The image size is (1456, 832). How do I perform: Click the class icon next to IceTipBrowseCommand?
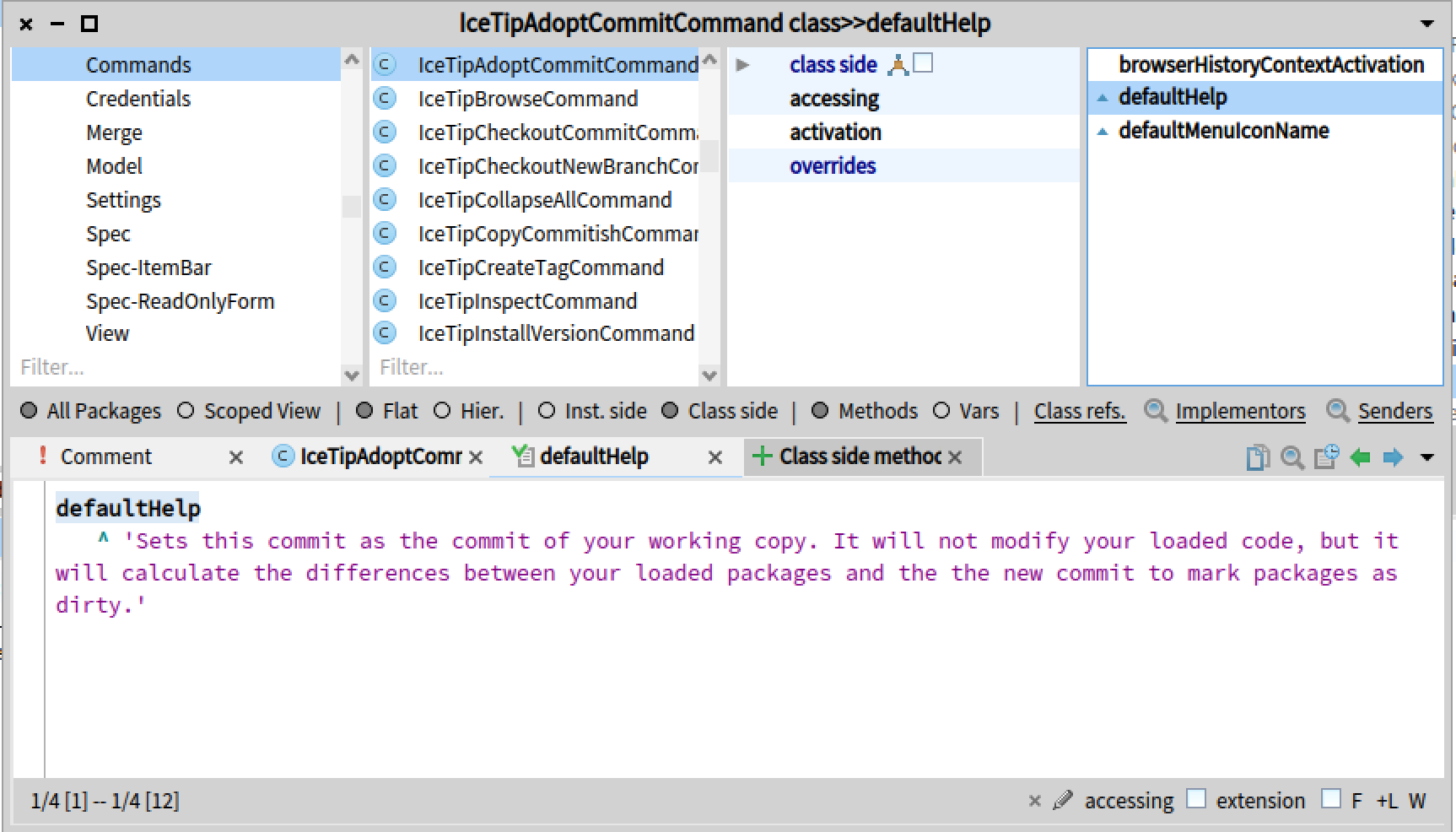(x=385, y=99)
